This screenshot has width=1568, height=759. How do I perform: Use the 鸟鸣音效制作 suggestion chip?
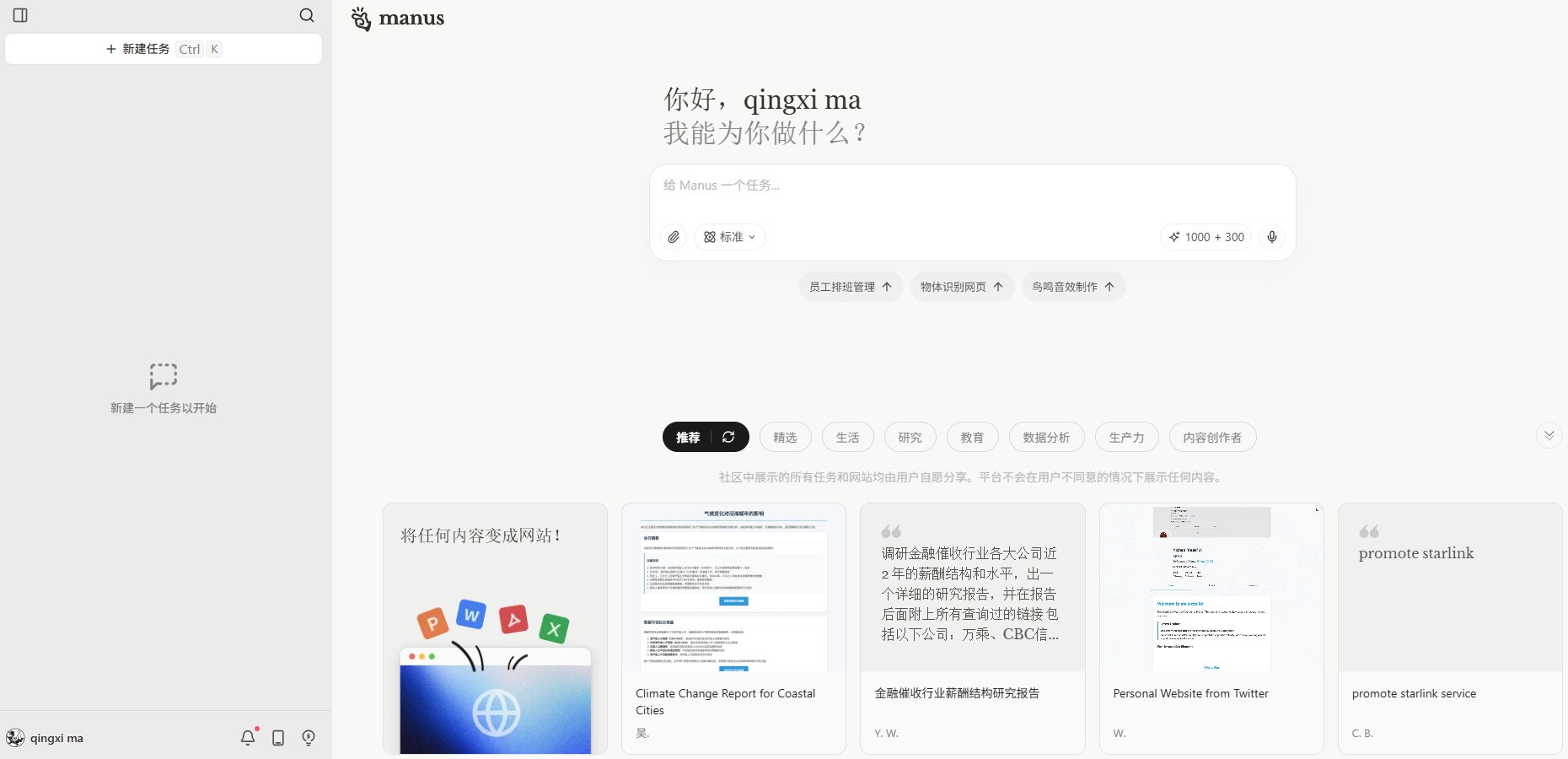click(1073, 287)
